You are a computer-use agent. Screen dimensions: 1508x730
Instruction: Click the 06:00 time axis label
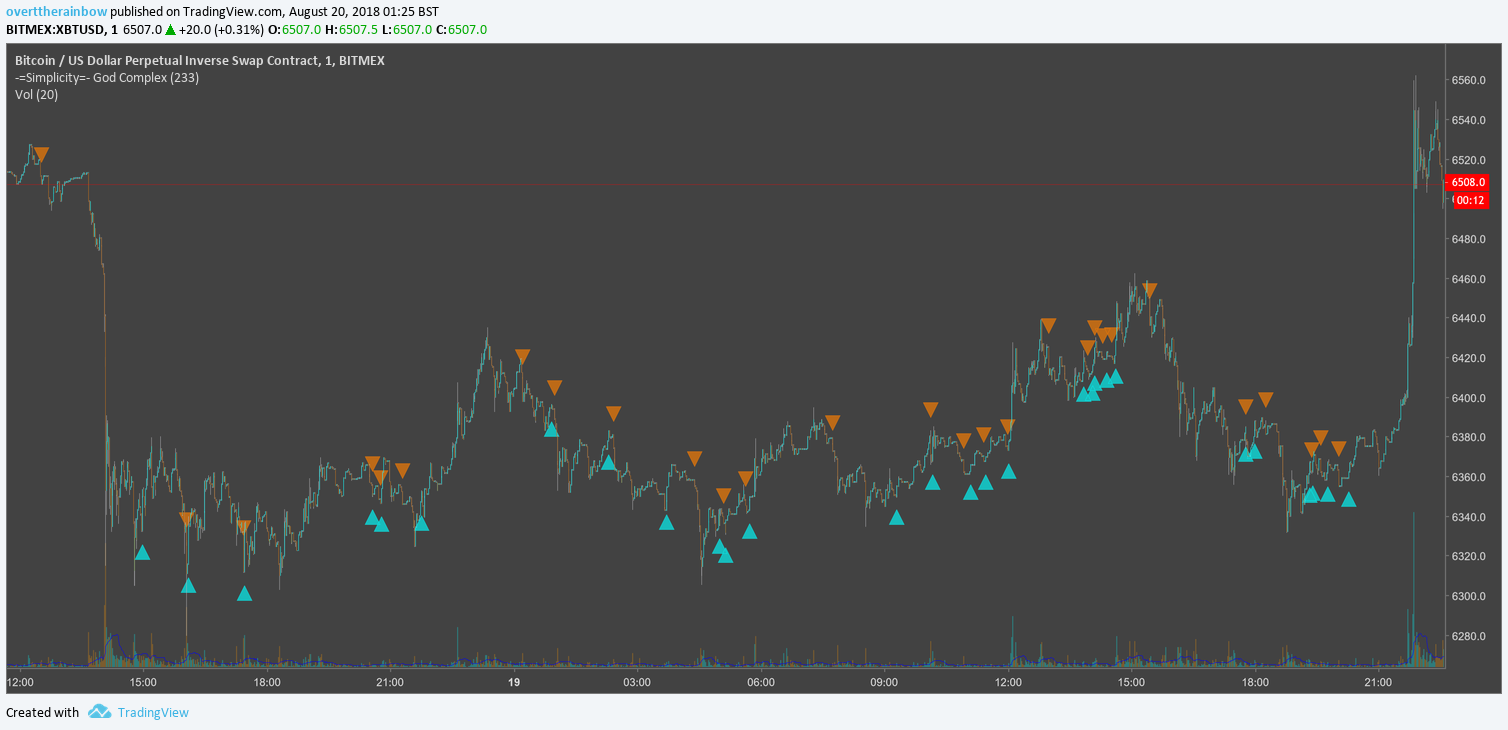[761, 682]
